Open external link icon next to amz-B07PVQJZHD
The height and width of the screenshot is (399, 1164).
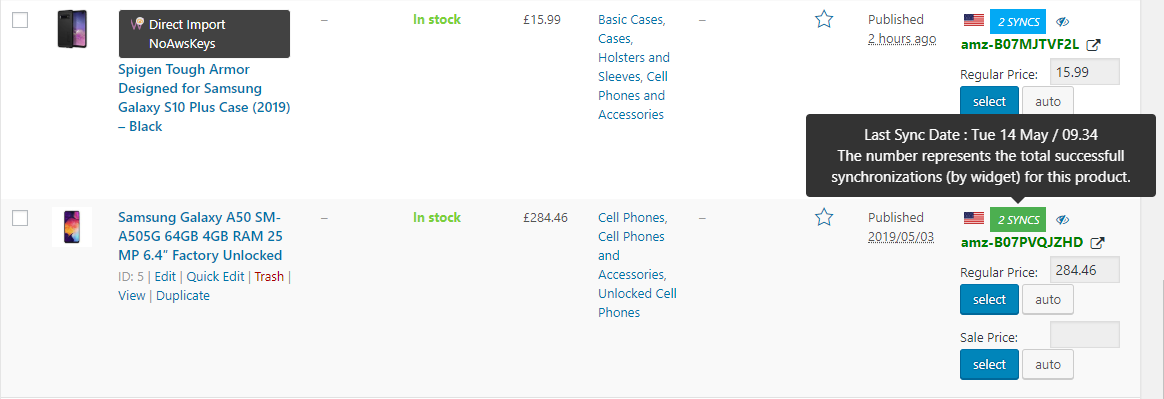click(1098, 242)
